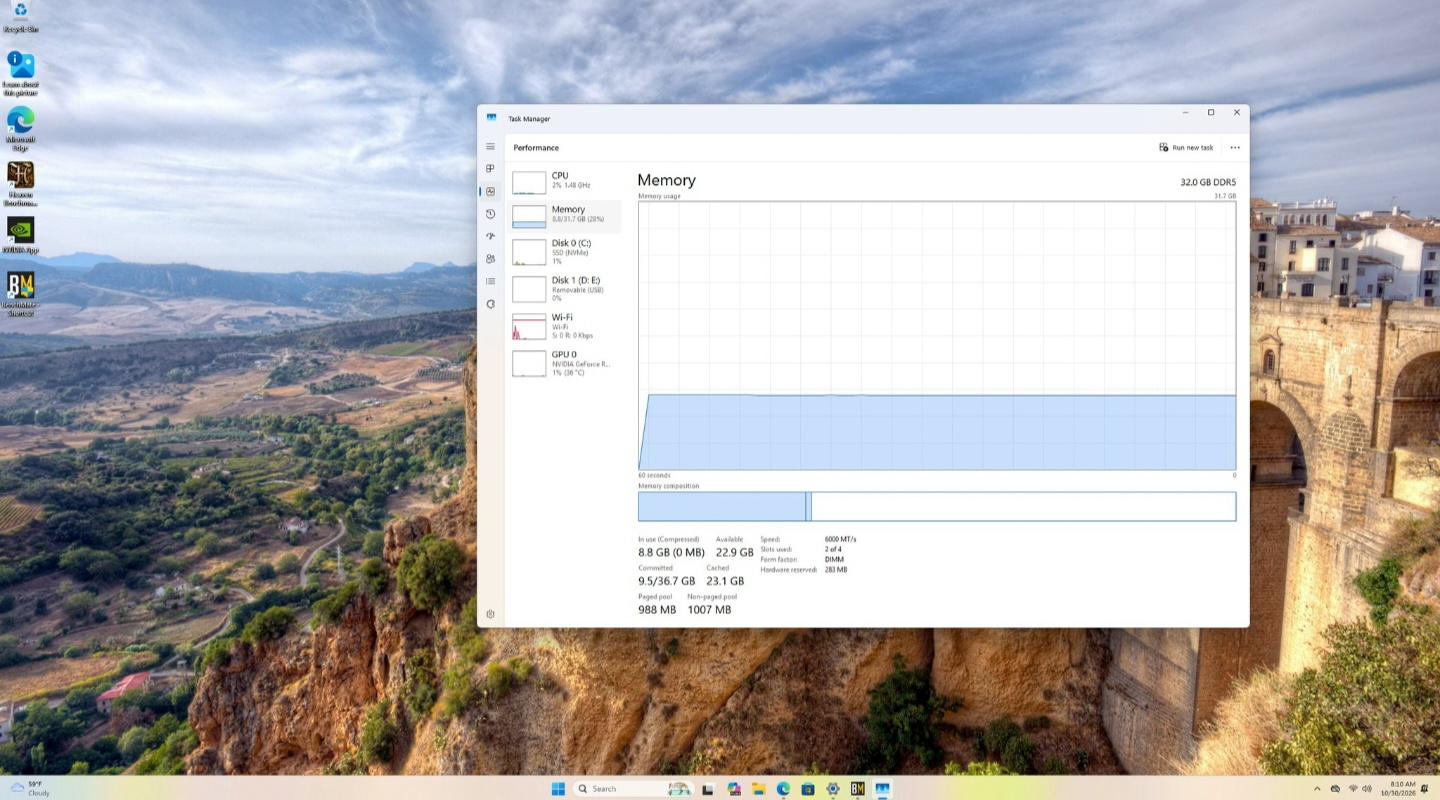This screenshot has height=800, width=1440.
Task: Open Task Manager Settings gear icon
Action: click(490, 614)
